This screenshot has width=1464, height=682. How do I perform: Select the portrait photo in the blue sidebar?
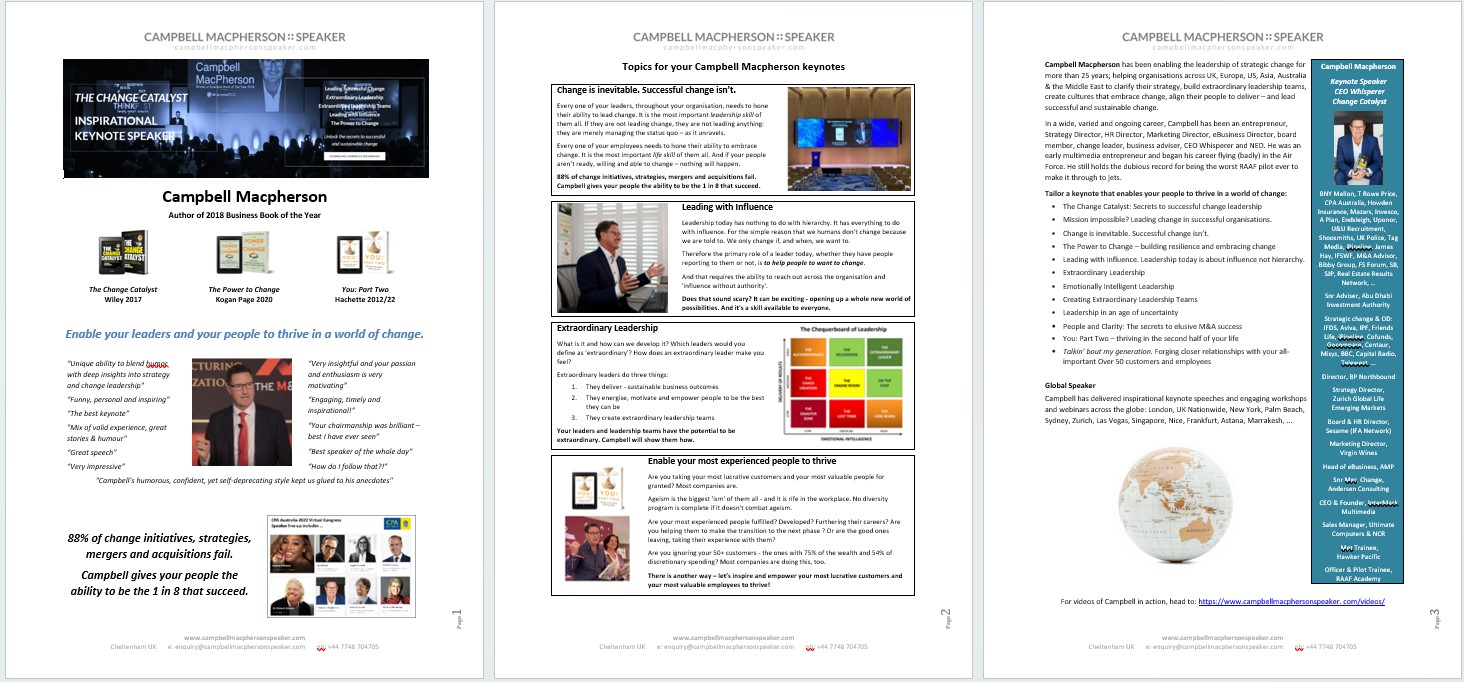[x=1357, y=148]
